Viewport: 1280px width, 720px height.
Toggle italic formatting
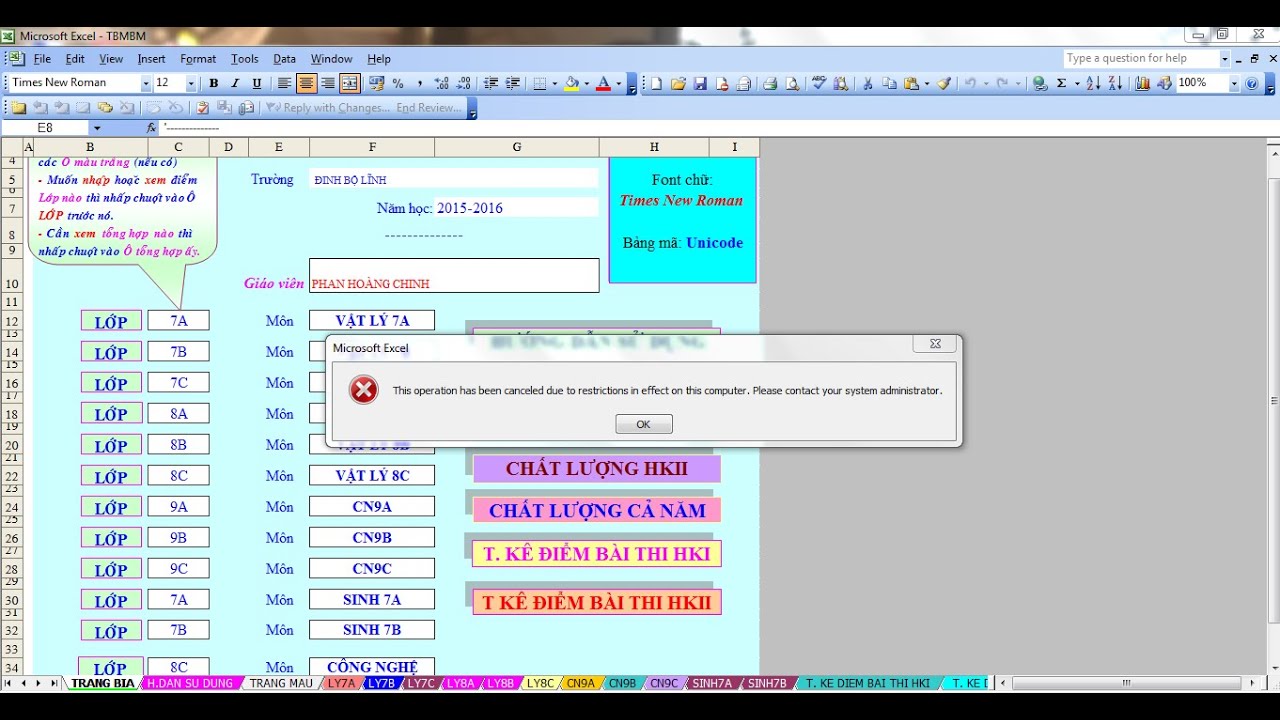point(235,83)
